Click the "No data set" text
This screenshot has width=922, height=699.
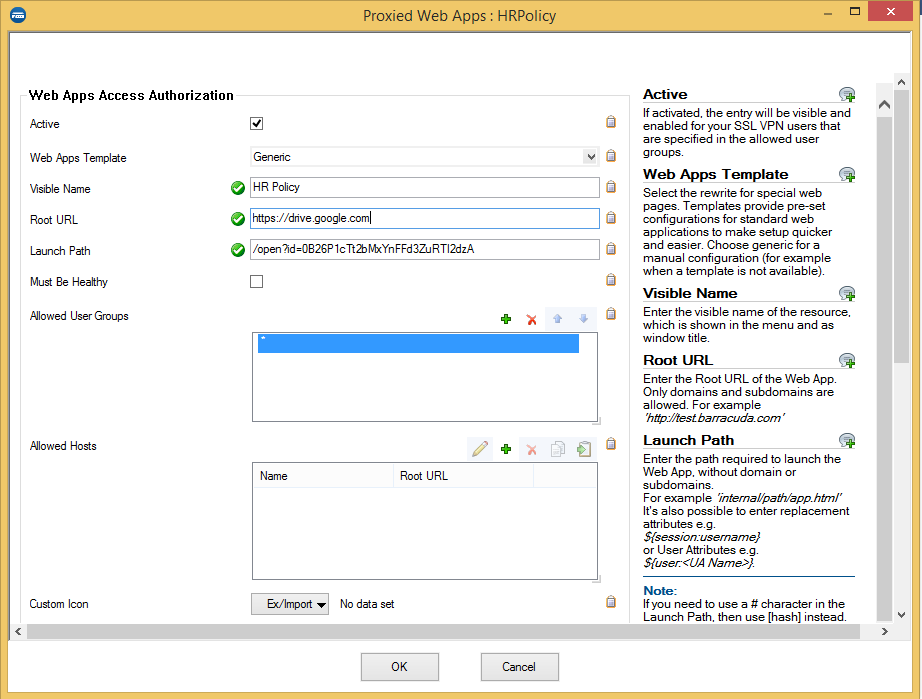[367, 604]
